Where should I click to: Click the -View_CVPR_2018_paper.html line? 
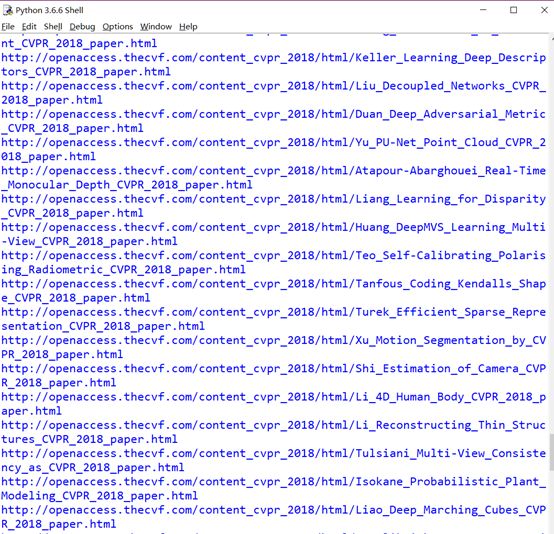(89, 241)
